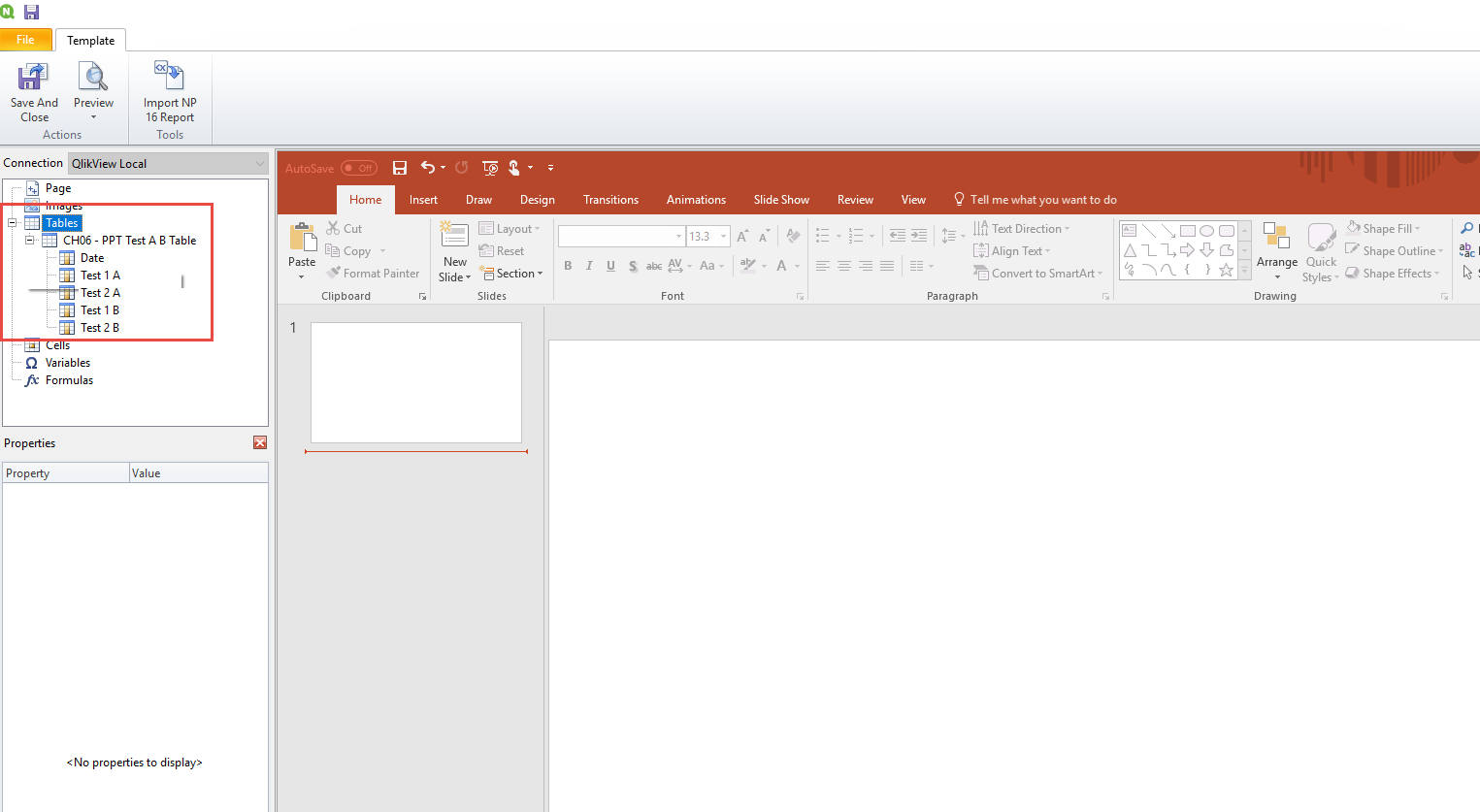Increase list indent level
Screen dimensions: 1480x812
pos(919,236)
